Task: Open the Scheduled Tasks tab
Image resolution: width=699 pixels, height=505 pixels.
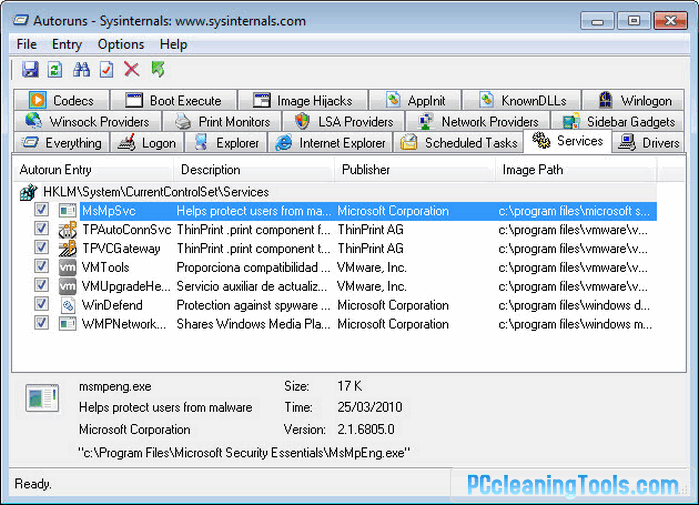Action: click(459, 143)
